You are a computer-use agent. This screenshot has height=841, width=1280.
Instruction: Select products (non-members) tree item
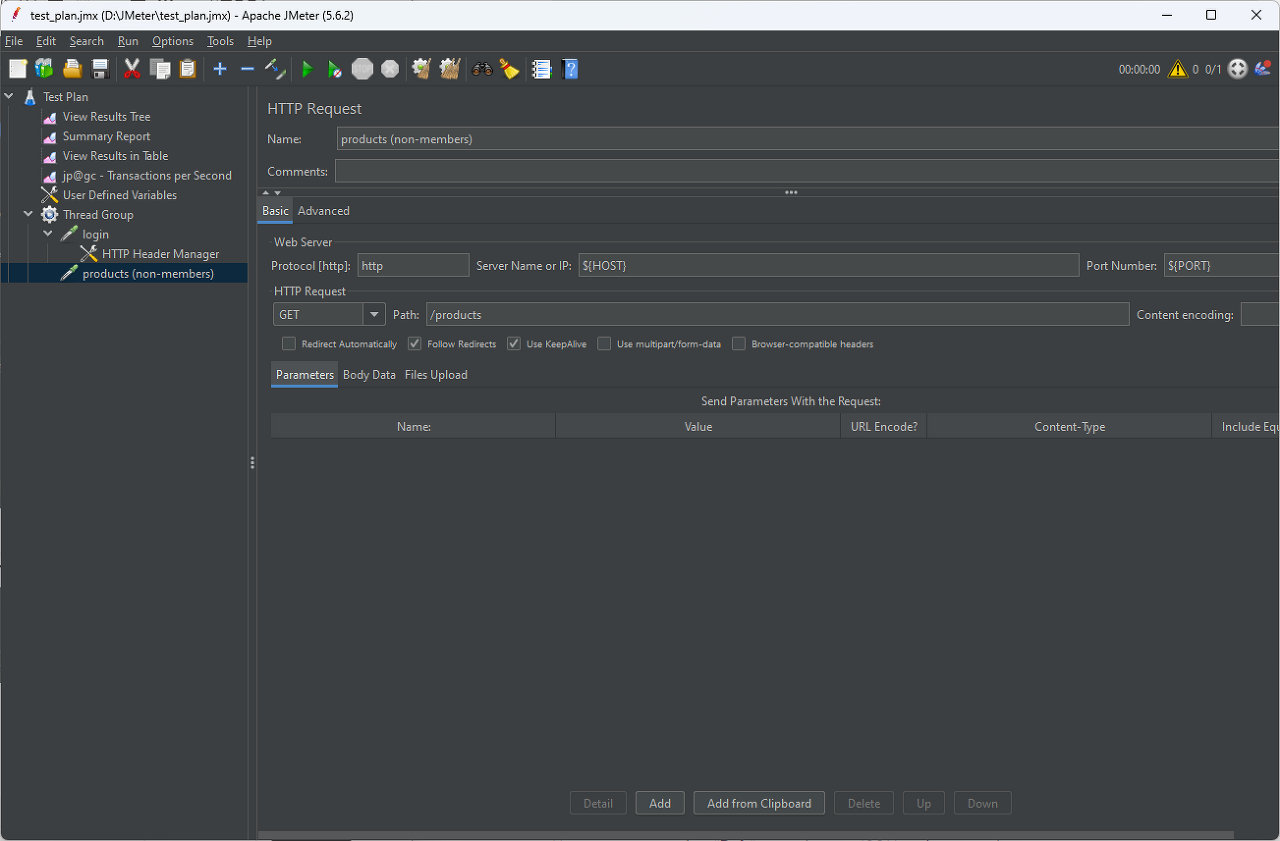pos(148,274)
